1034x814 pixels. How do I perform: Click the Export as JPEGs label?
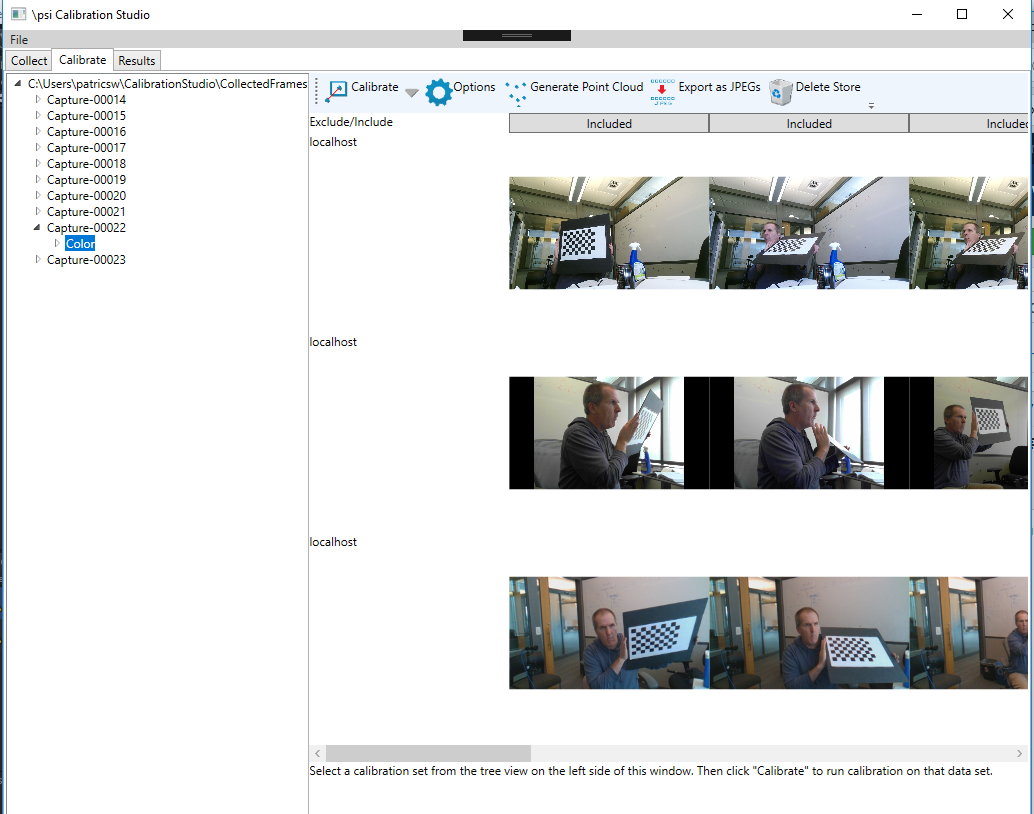pos(719,87)
